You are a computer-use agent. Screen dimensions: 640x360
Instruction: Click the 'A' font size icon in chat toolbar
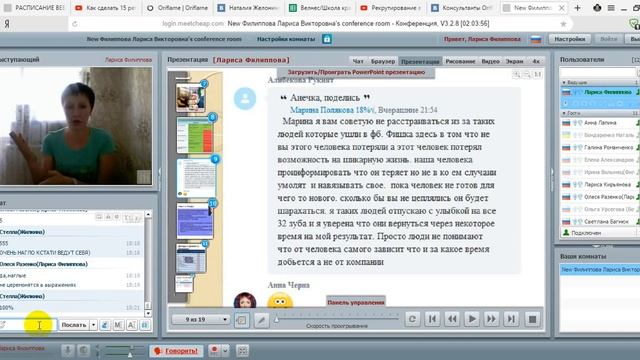tap(131, 325)
